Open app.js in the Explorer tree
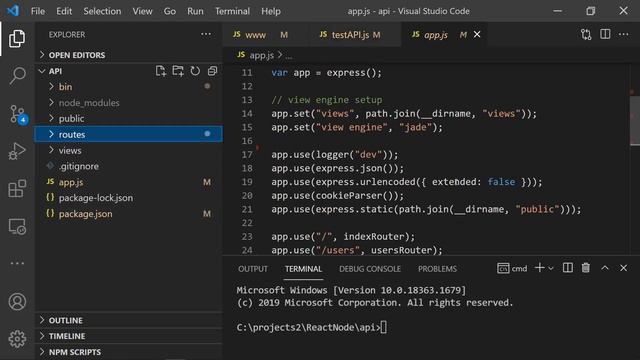The image size is (640, 360). click(x=129, y=182)
